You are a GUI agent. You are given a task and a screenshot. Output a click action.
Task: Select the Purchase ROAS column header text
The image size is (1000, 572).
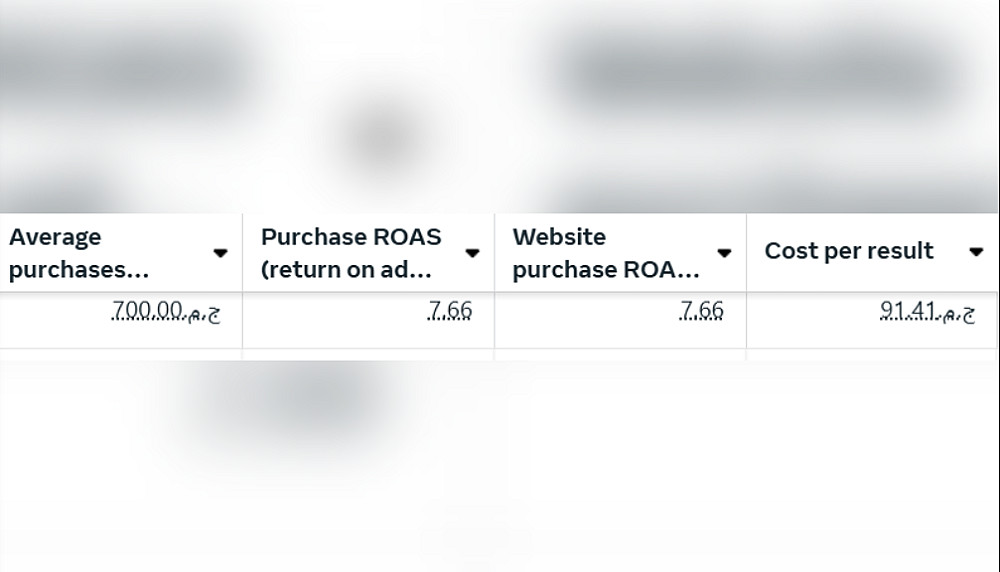[x=350, y=253]
